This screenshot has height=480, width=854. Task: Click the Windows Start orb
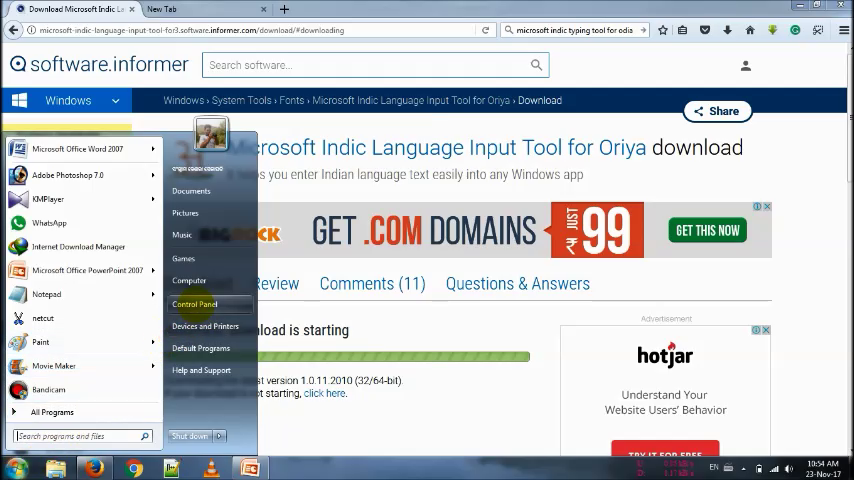(16, 468)
